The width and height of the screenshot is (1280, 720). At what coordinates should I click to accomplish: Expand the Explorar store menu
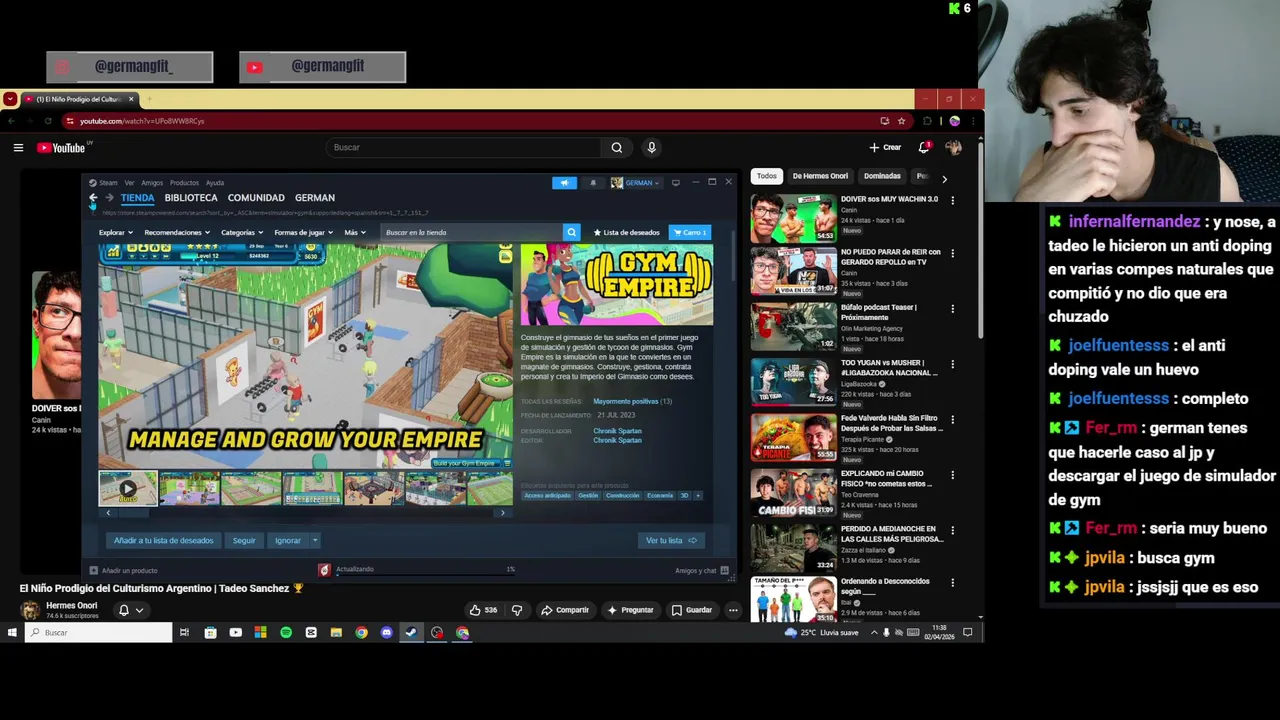[114, 232]
